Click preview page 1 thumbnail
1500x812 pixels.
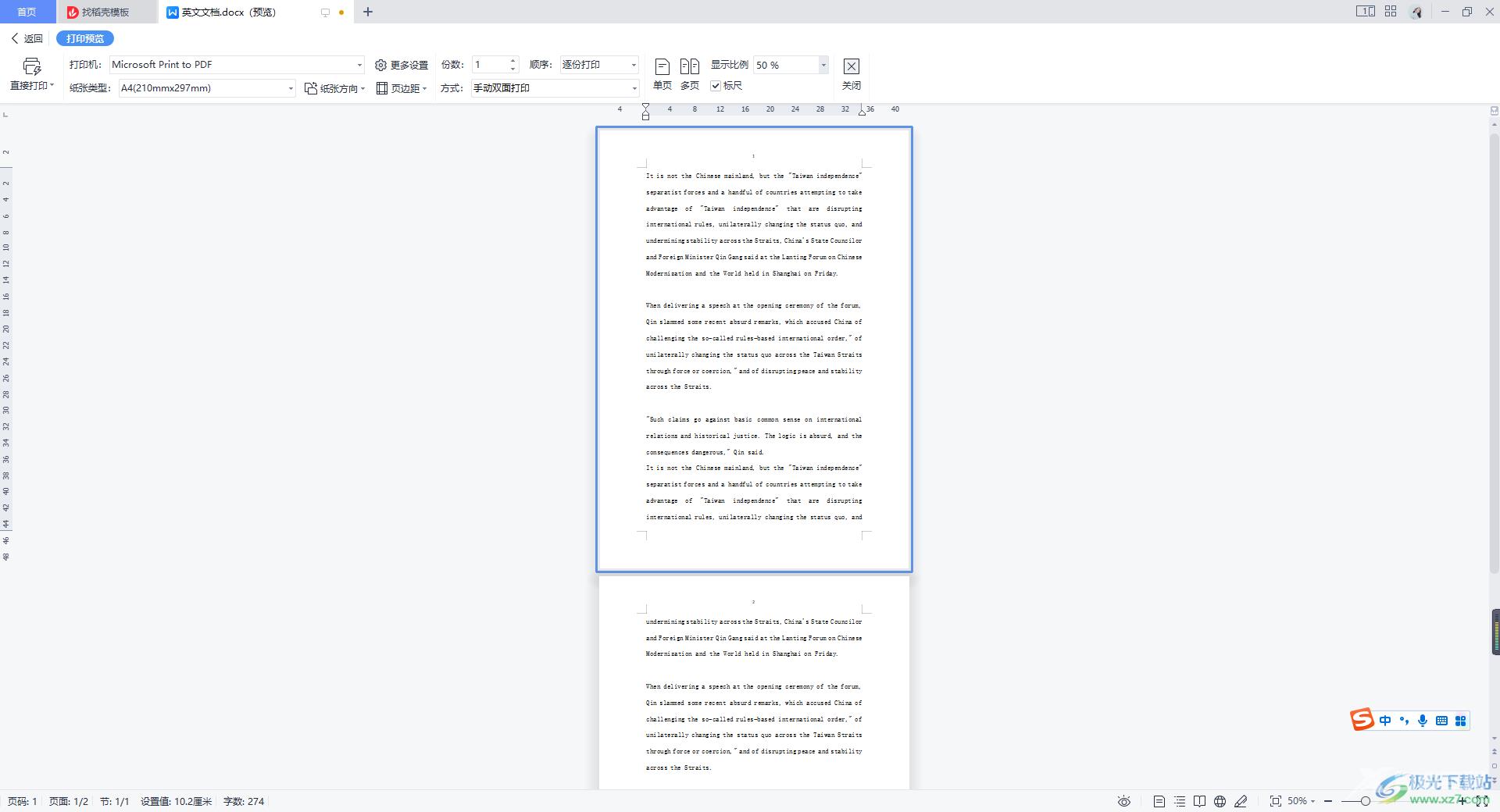[x=754, y=349]
